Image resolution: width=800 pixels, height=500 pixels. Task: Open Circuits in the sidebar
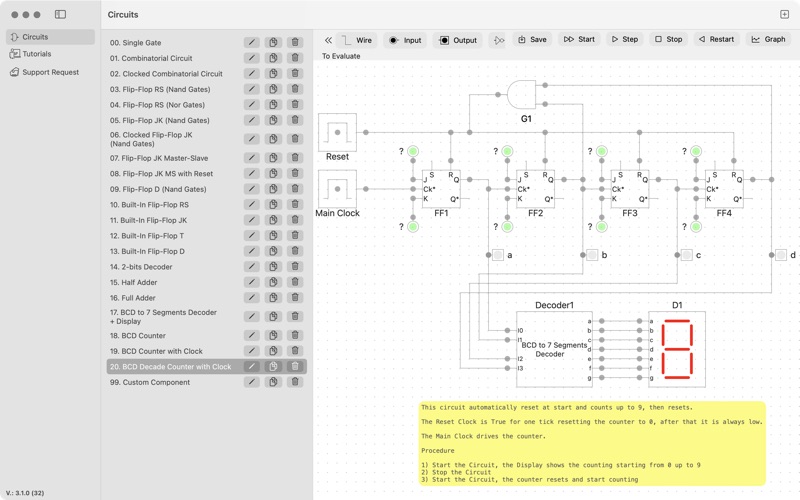50,37
